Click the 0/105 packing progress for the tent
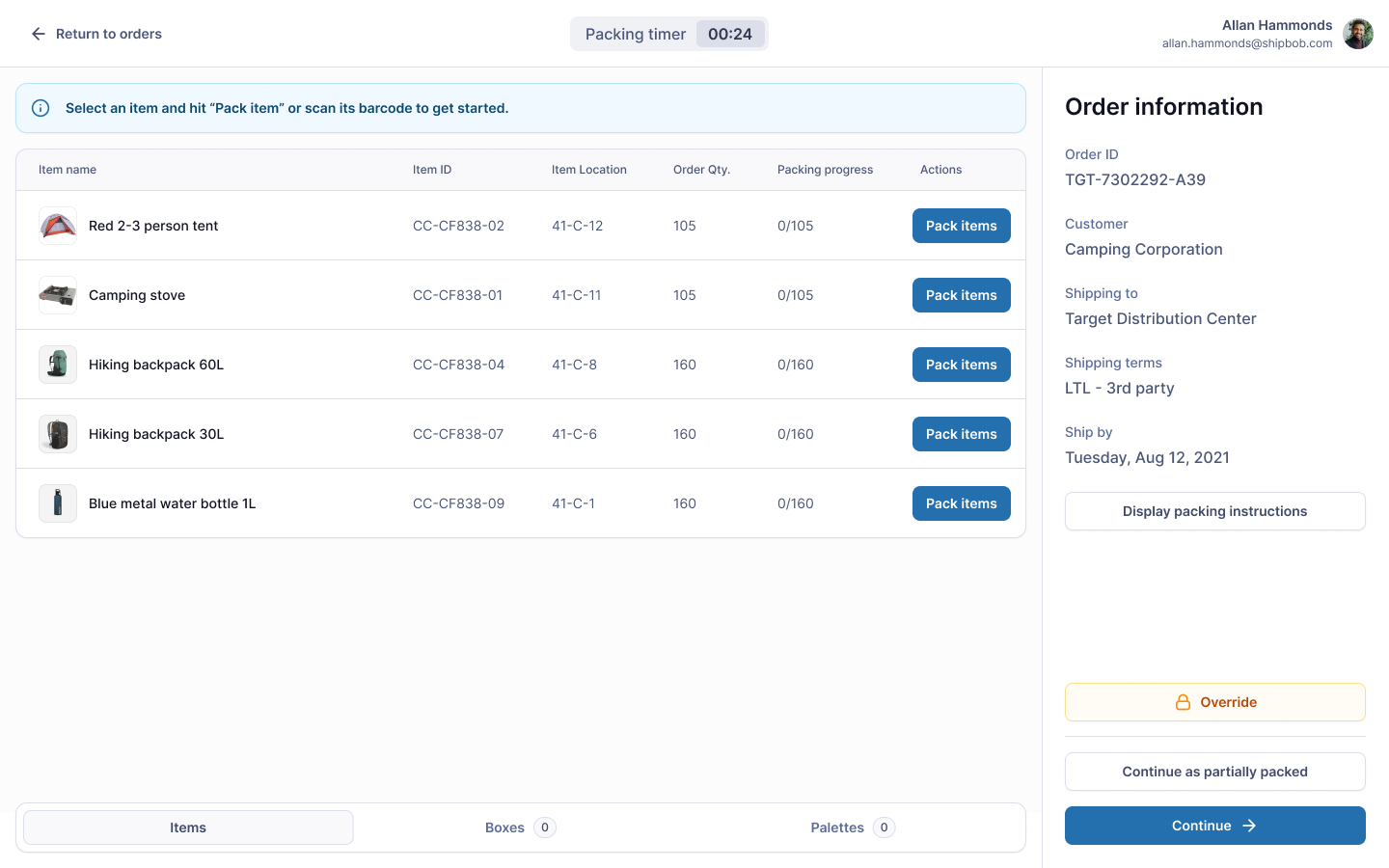The height and width of the screenshot is (868, 1389). coord(795,225)
